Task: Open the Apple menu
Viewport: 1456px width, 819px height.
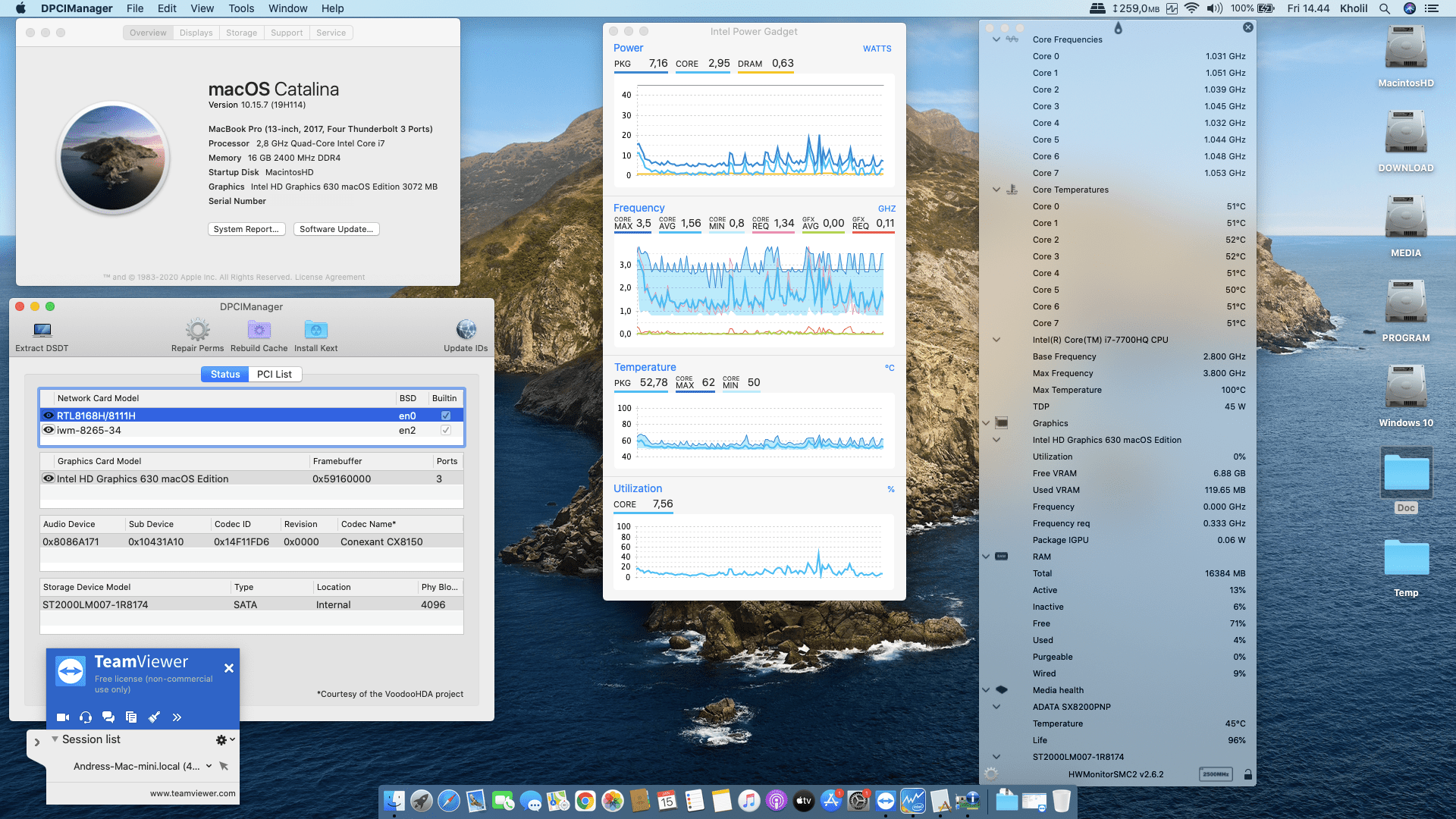Action: coord(20,8)
